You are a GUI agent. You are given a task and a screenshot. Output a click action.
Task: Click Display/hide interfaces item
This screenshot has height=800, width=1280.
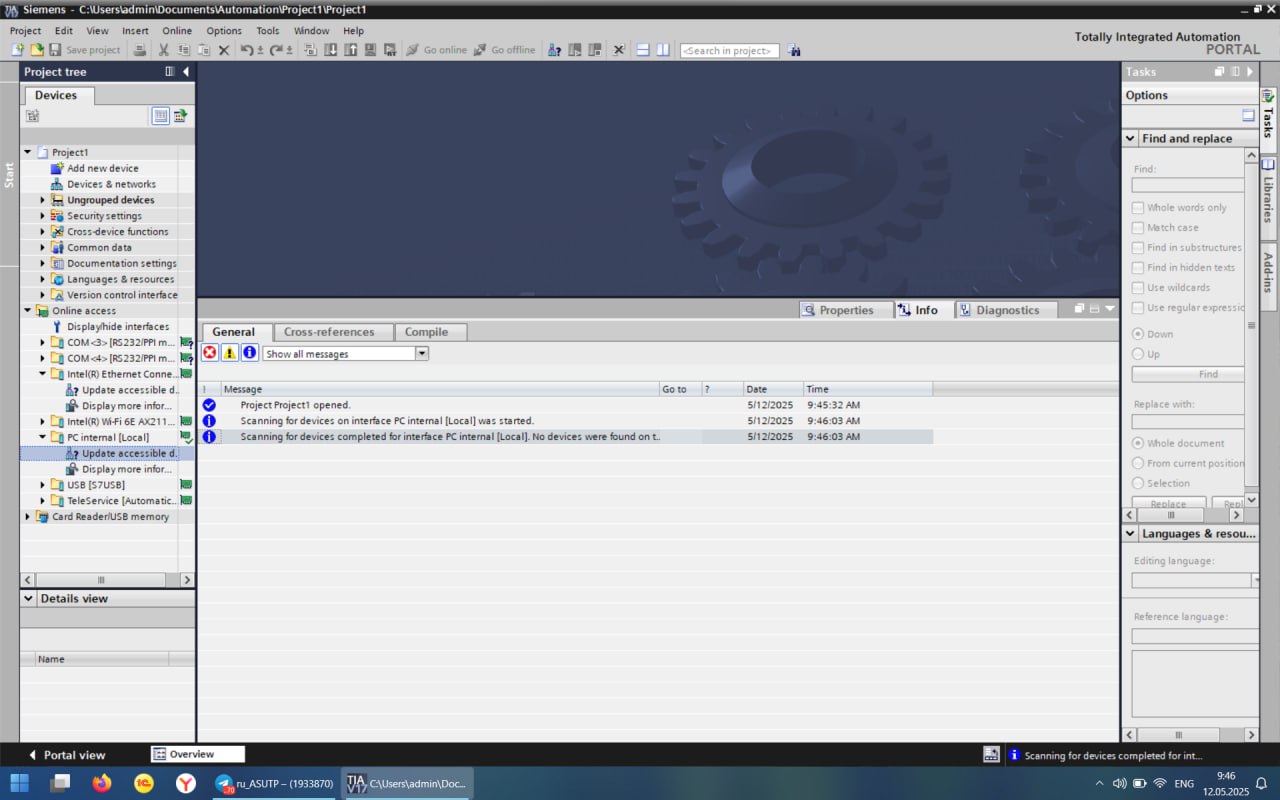[x=118, y=327]
